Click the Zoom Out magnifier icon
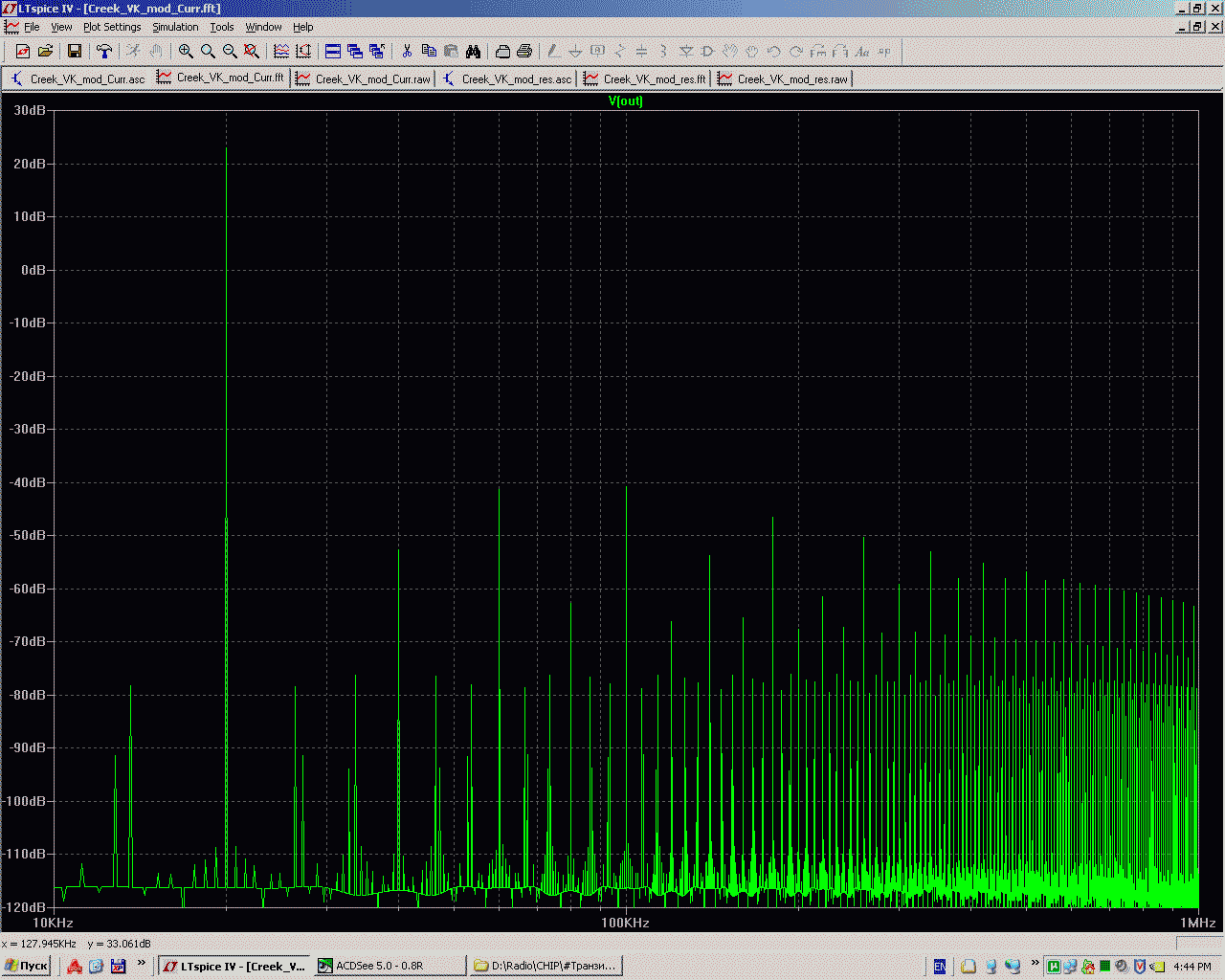 point(230,51)
